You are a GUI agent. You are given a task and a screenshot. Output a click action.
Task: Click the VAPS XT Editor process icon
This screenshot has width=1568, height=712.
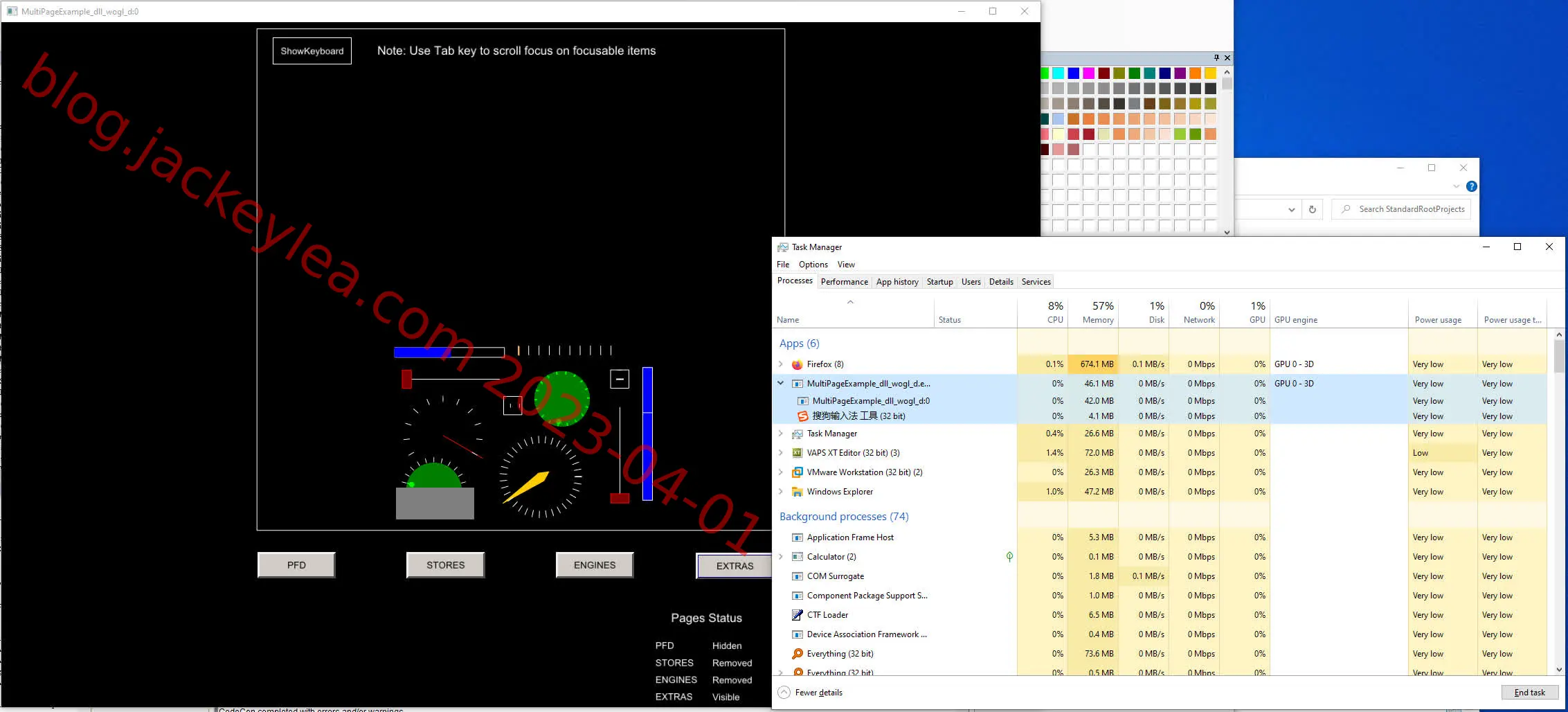(797, 453)
